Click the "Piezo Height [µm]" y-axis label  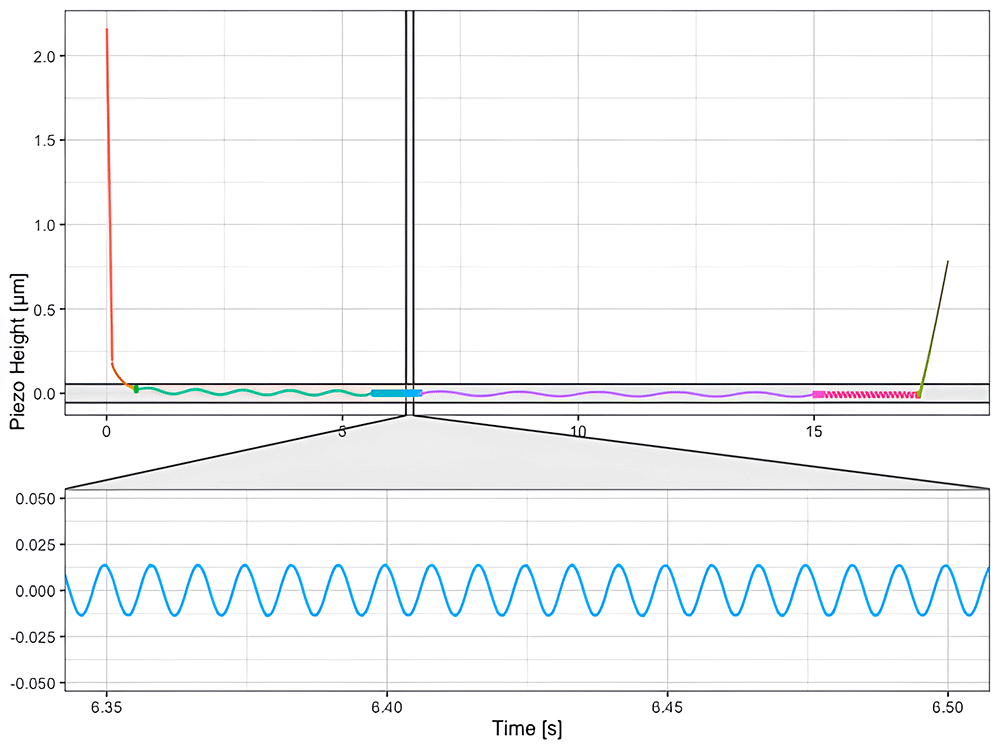18,352
